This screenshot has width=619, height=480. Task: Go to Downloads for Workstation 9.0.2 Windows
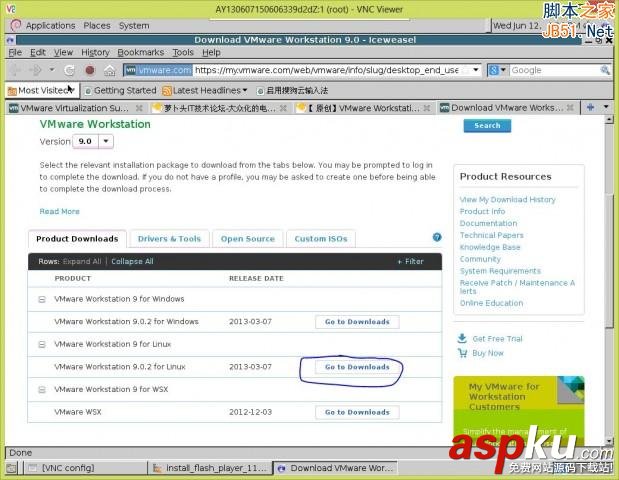click(x=357, y=322)
